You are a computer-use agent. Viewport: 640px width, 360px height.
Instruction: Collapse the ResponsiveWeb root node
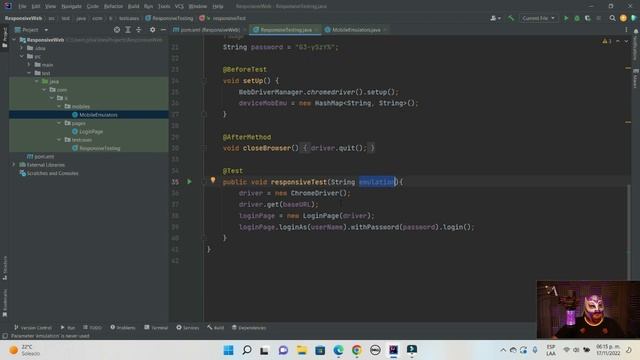pos(14,40)
